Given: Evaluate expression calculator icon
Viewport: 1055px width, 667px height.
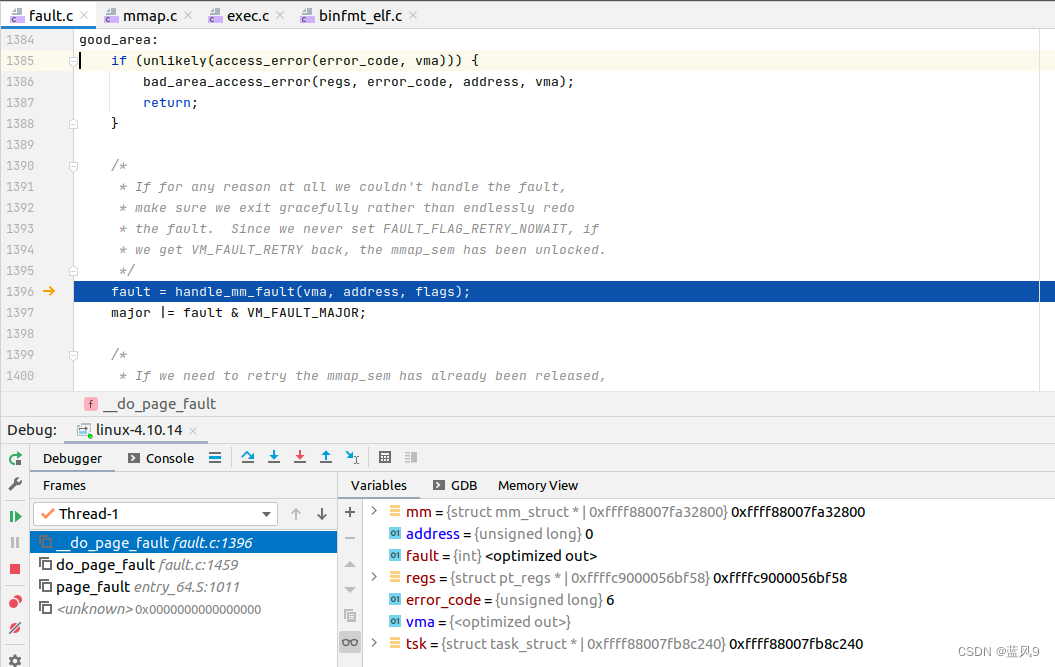Looking at the screenshot, I should (385, 458).
